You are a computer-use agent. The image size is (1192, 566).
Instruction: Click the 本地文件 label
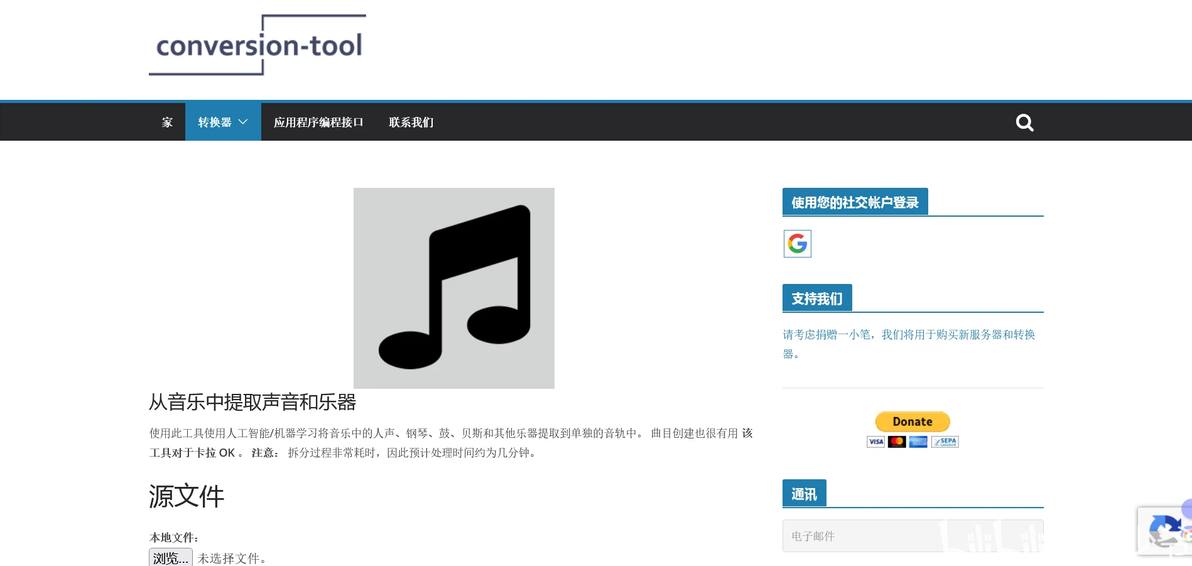point(174,538)
